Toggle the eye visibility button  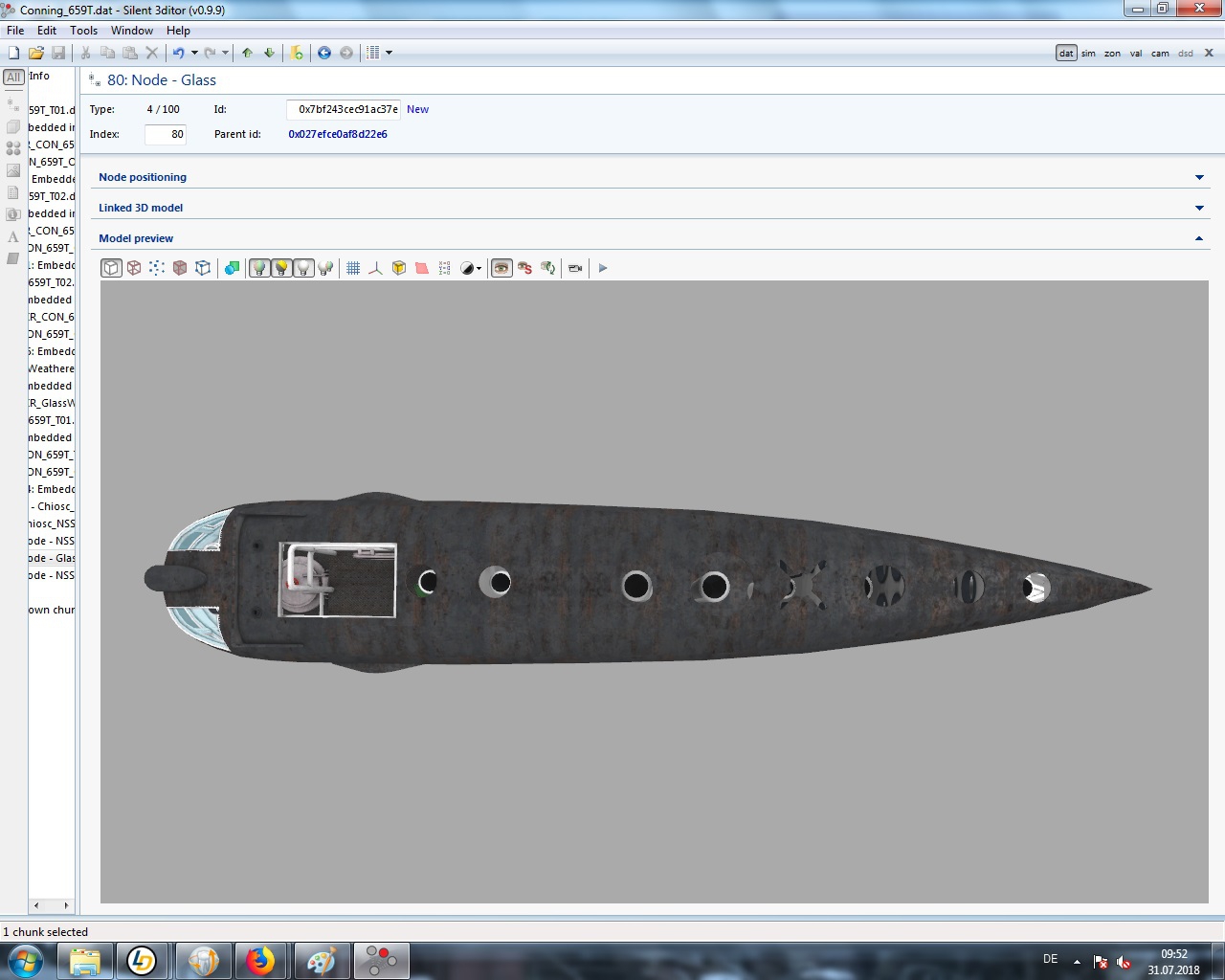[501, 268]
